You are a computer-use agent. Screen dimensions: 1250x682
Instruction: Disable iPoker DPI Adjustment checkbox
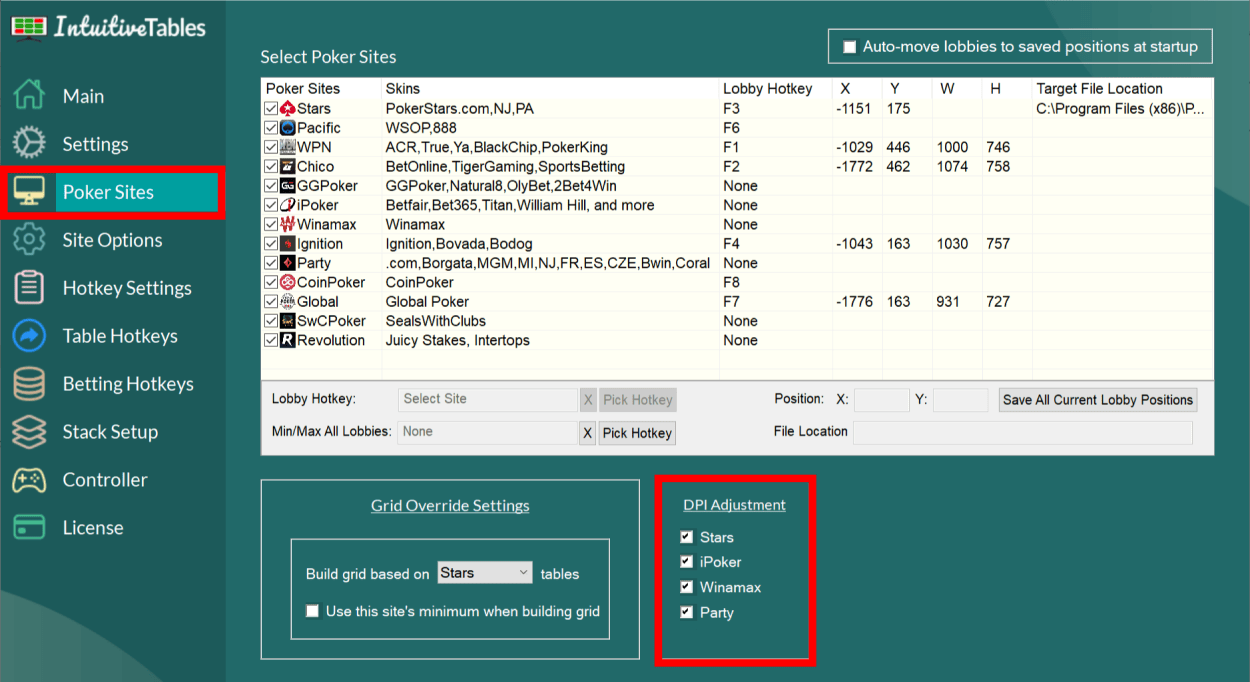(686, 562)
